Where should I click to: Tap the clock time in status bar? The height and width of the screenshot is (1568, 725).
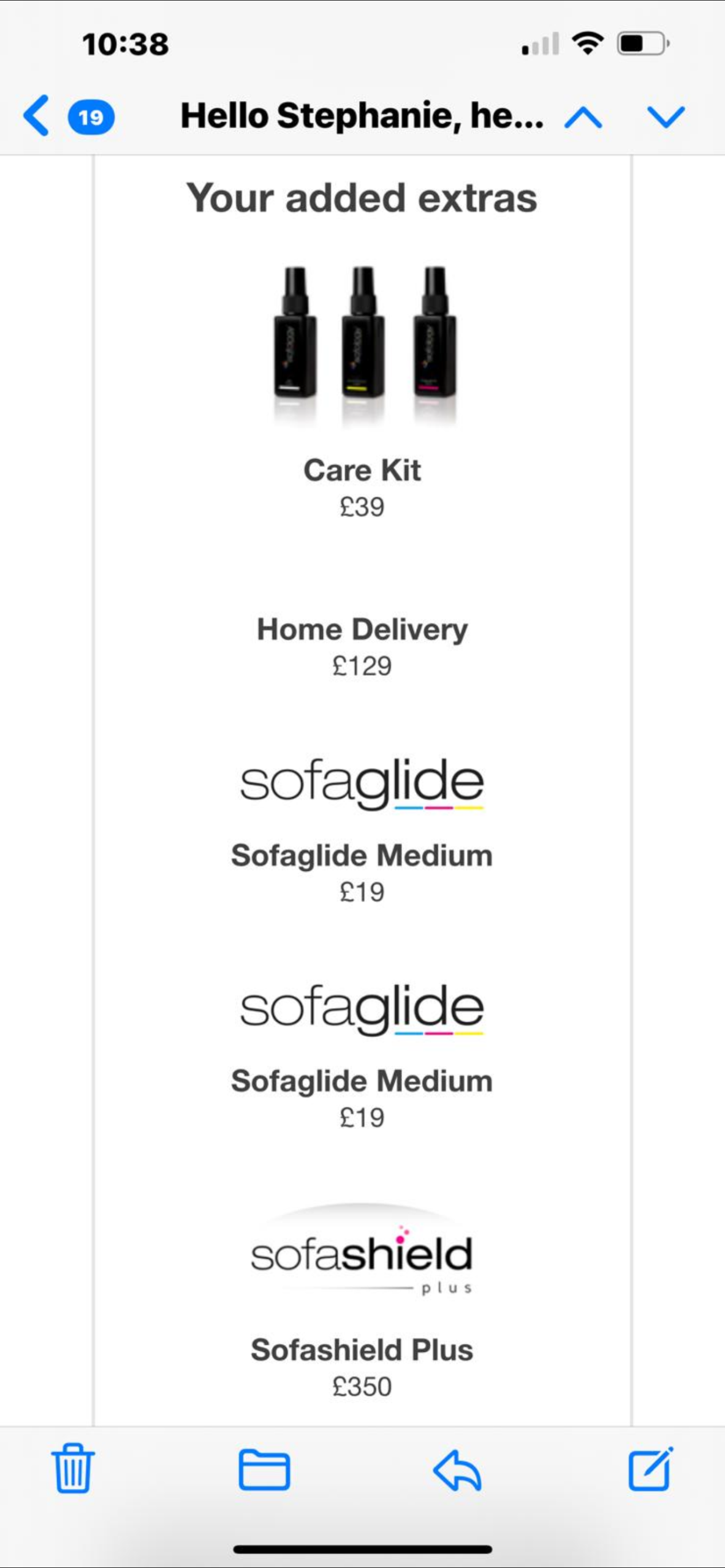[x=126, y=44]
